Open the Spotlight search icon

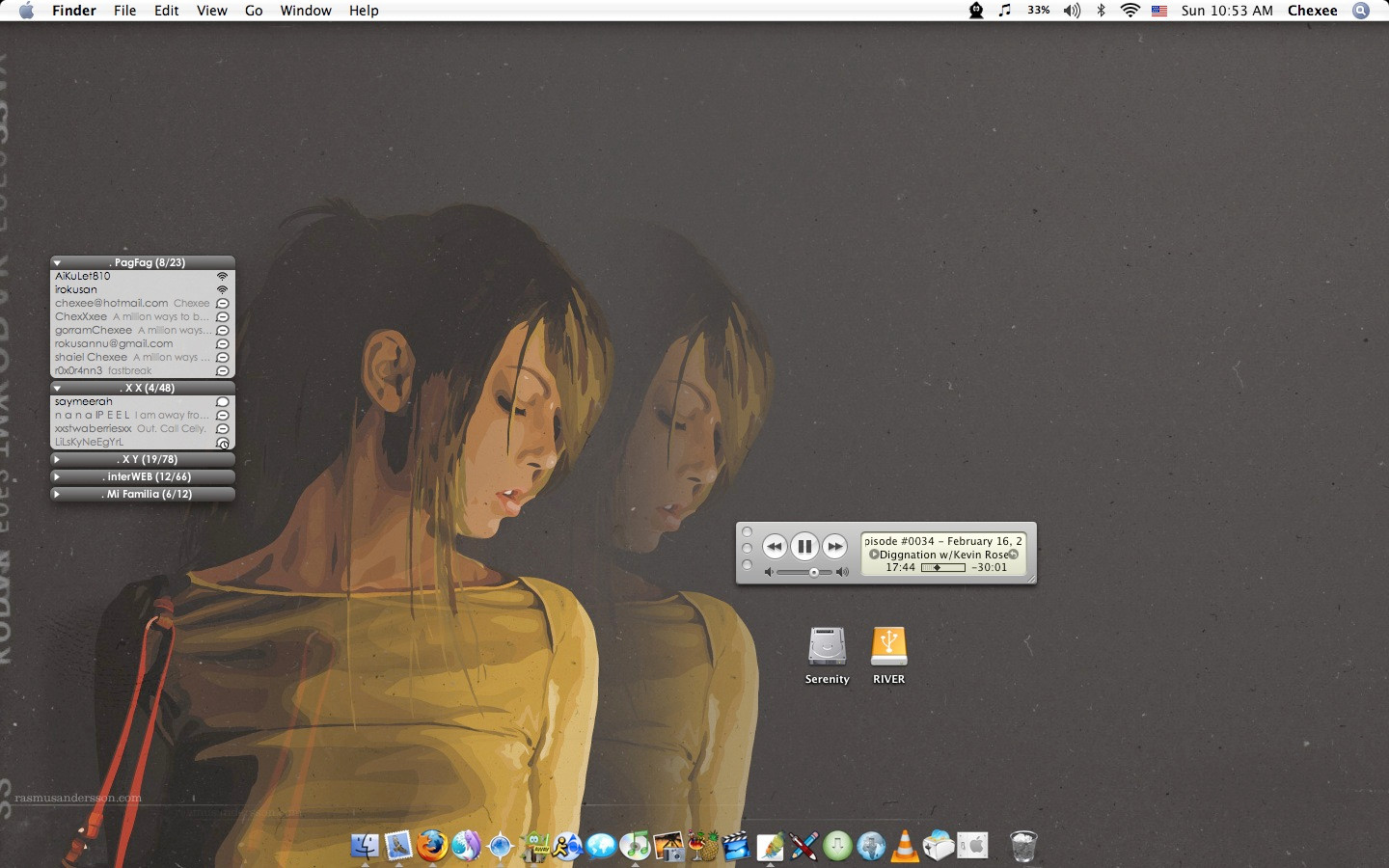click(1361, 11)
